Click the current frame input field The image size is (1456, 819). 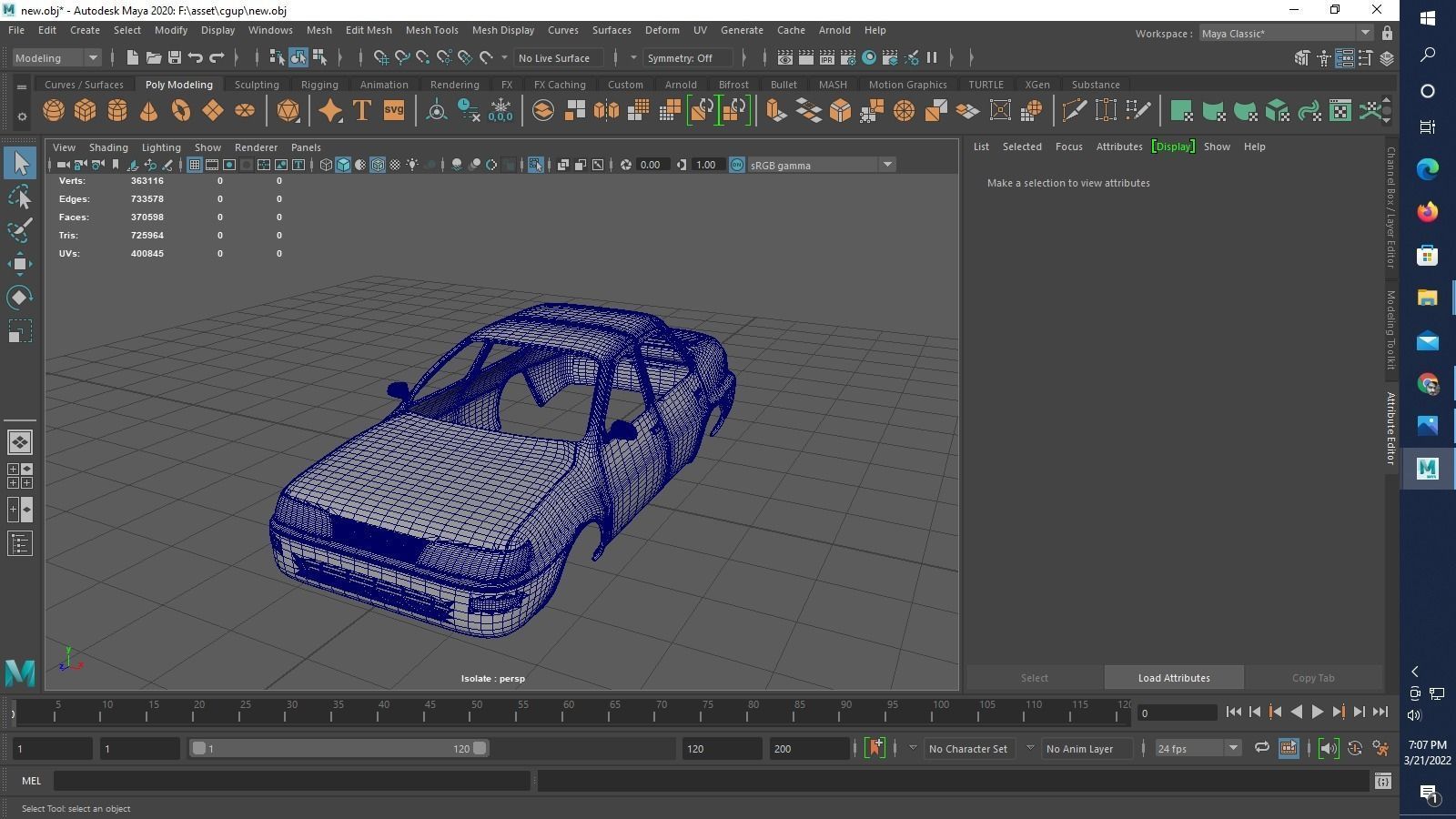1178,713
